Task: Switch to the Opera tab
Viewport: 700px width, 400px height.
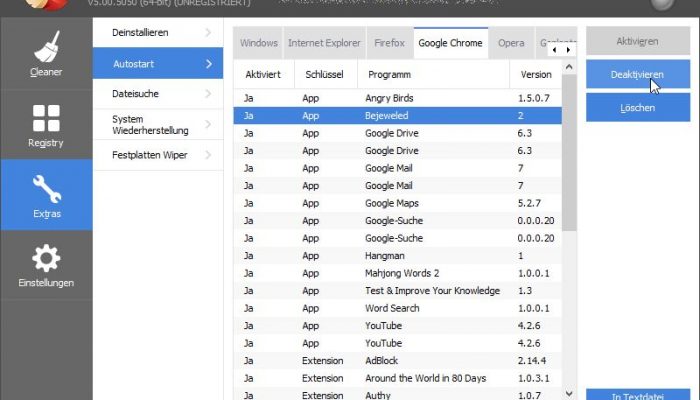Action: pyautogui.click(x=511, y=43)
